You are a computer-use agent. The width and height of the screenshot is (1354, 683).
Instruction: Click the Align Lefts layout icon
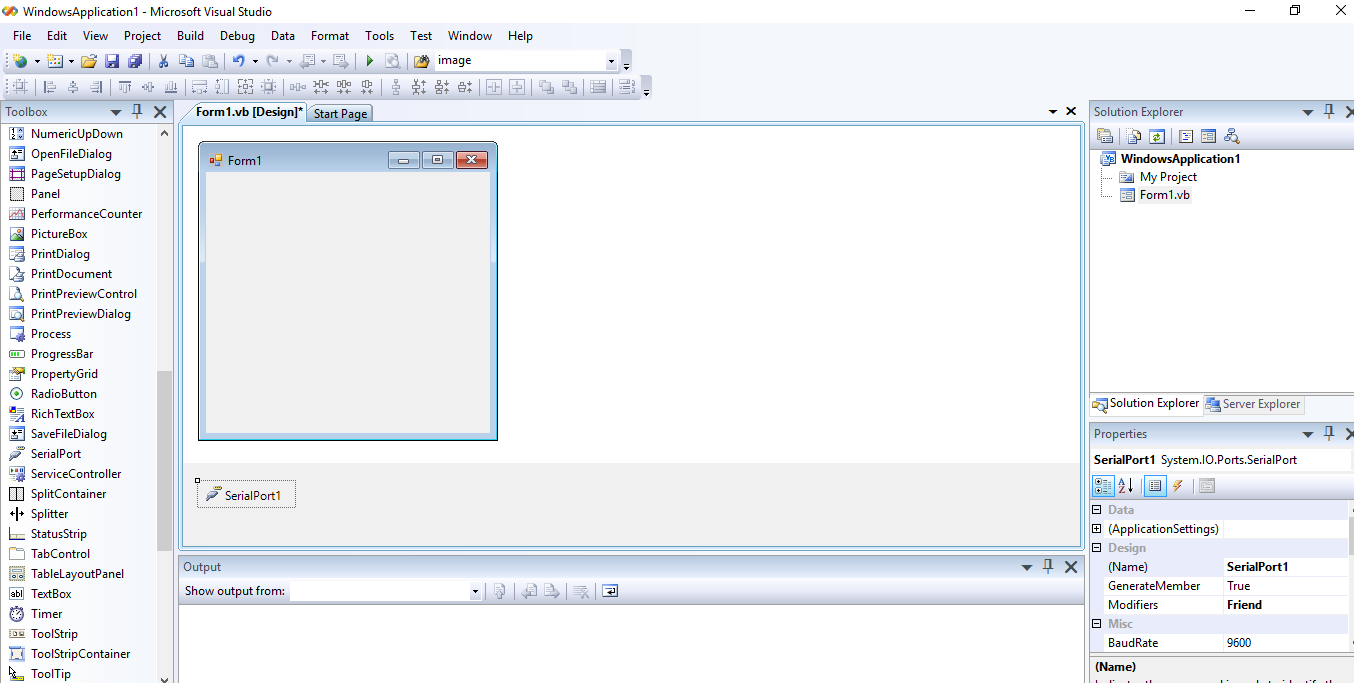tap(49, 87)
